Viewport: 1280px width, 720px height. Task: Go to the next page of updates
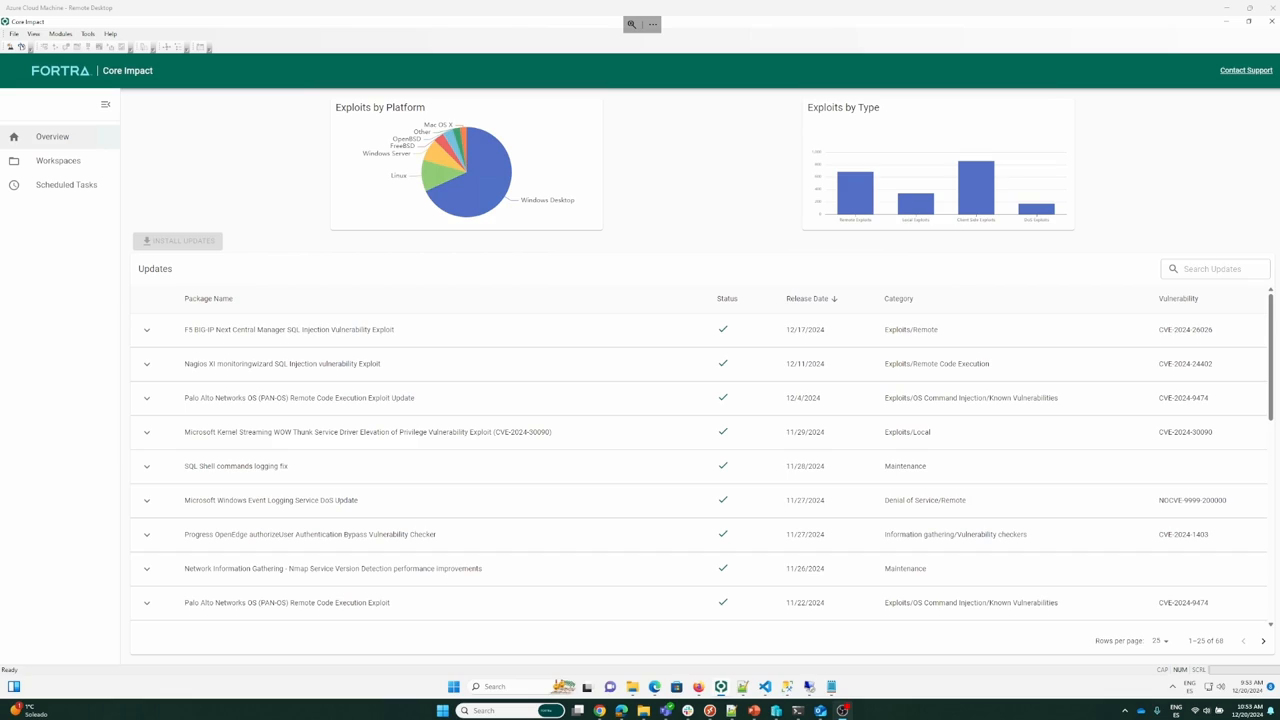point(1263,641)
